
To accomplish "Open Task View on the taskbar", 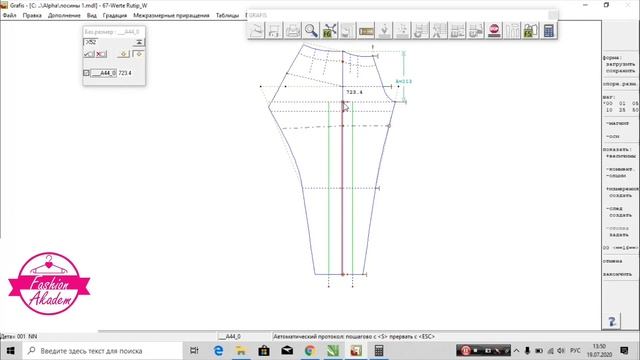I will click(x=194, y=351).
